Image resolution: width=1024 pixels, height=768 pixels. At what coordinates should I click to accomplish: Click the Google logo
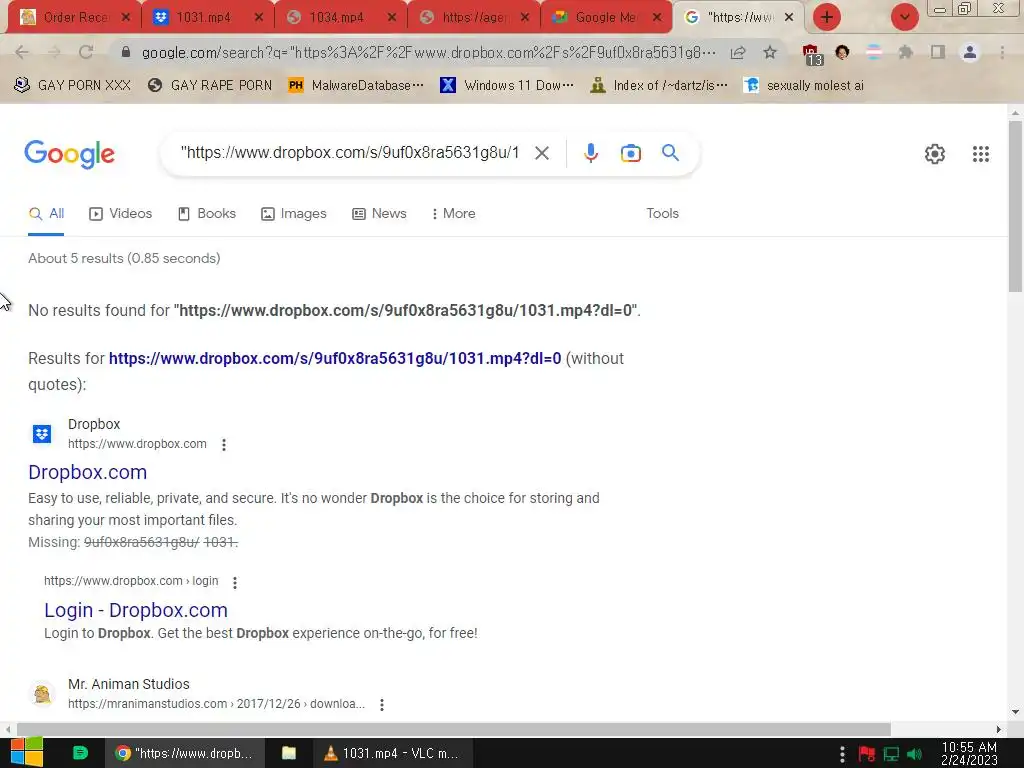point(69,154)
